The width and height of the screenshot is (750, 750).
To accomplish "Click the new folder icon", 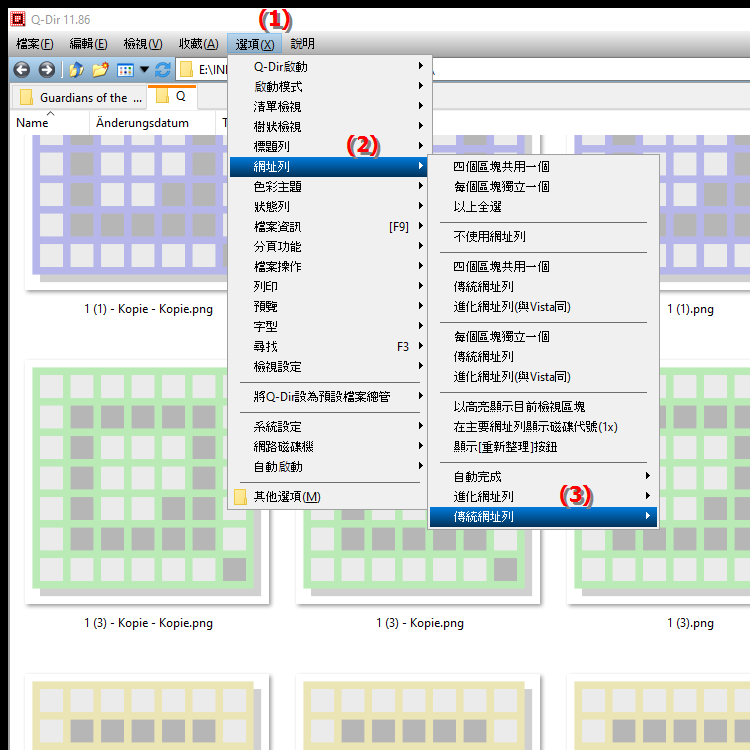I will pyautogui.click(x=100, y=70).
